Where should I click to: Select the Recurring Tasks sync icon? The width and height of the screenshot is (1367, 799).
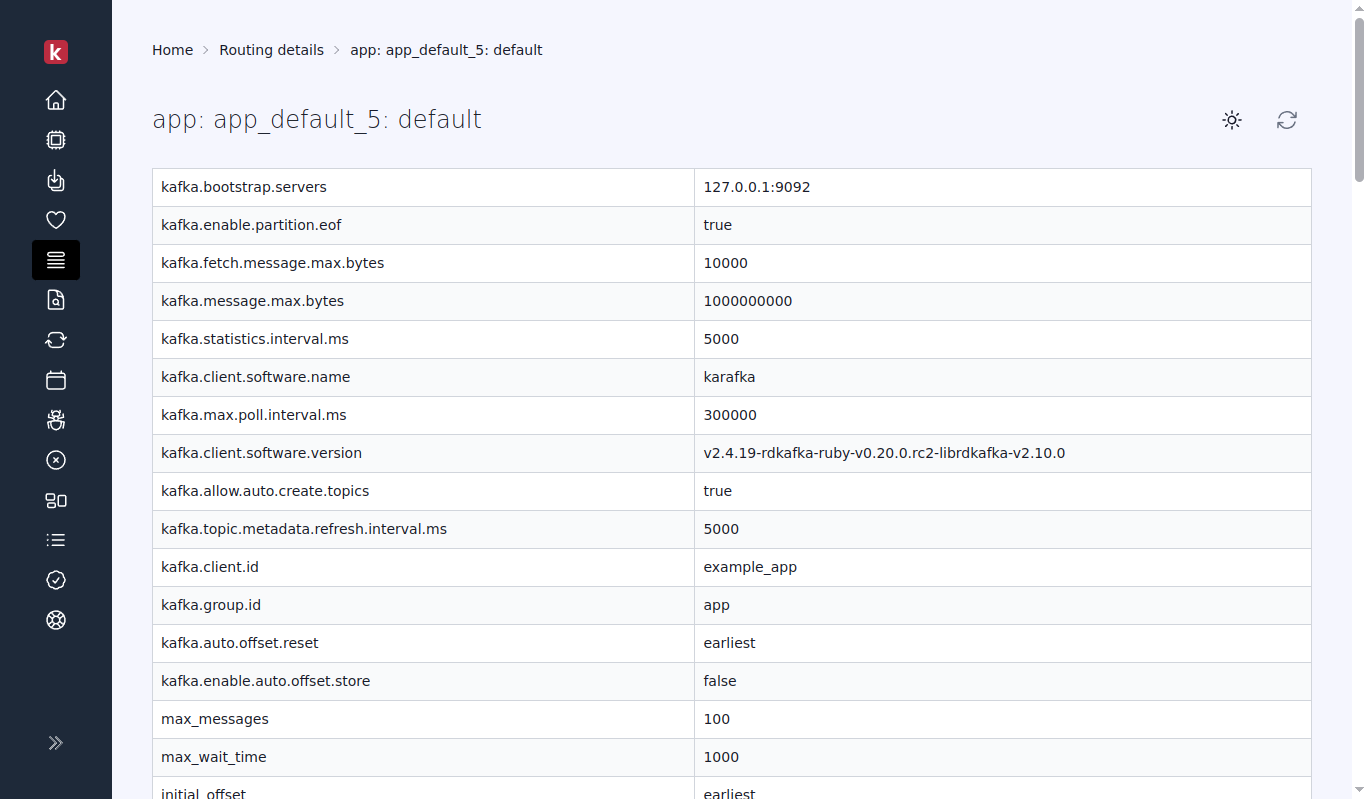56,340
